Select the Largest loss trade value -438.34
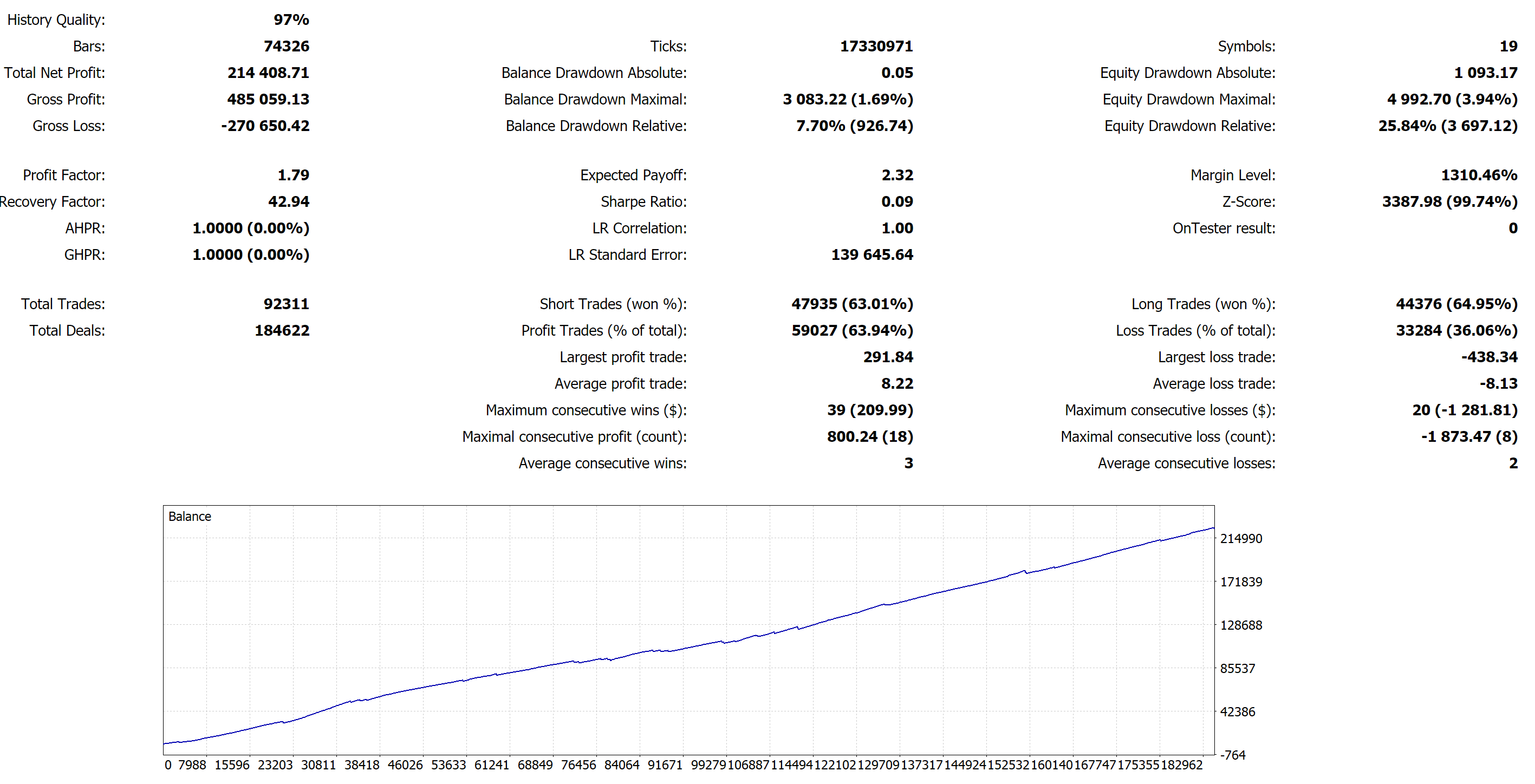This screenshot has height=784, width=1535. [1488, 357]
